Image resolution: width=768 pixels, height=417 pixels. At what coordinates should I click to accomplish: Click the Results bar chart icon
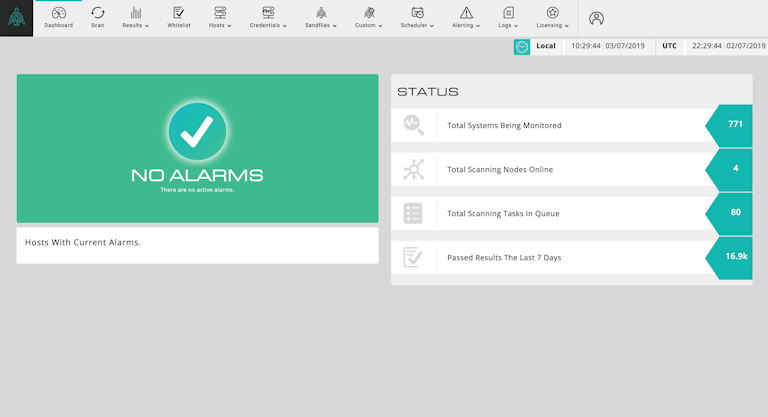[x=136, y=13]
